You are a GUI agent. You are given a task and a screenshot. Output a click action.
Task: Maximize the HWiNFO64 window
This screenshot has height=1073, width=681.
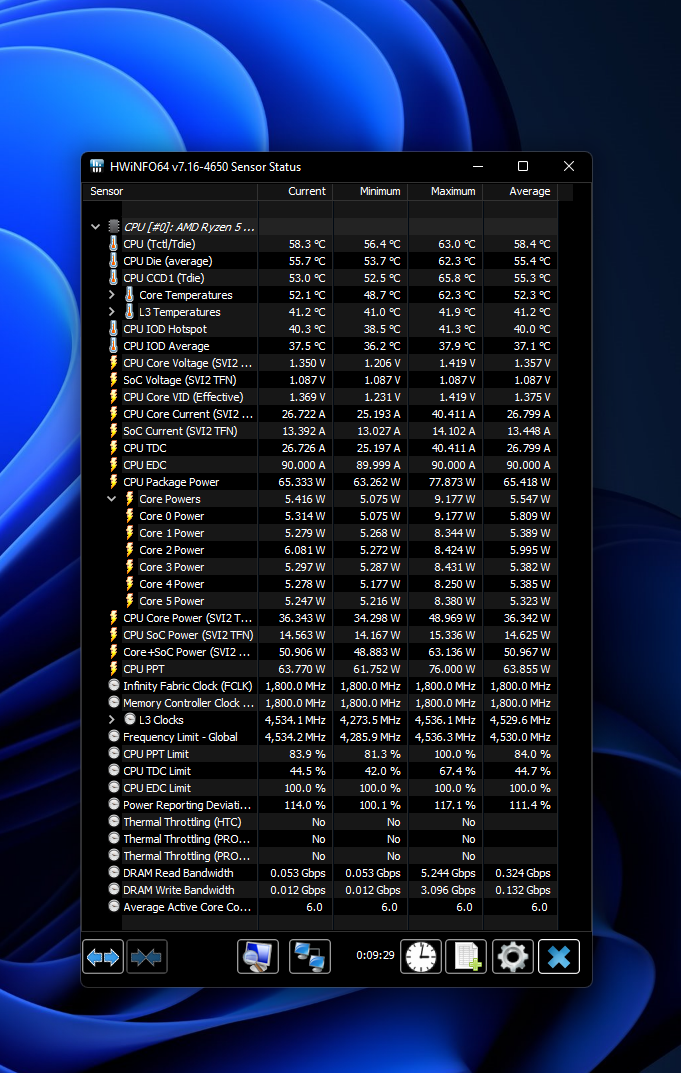pos(523,166)
